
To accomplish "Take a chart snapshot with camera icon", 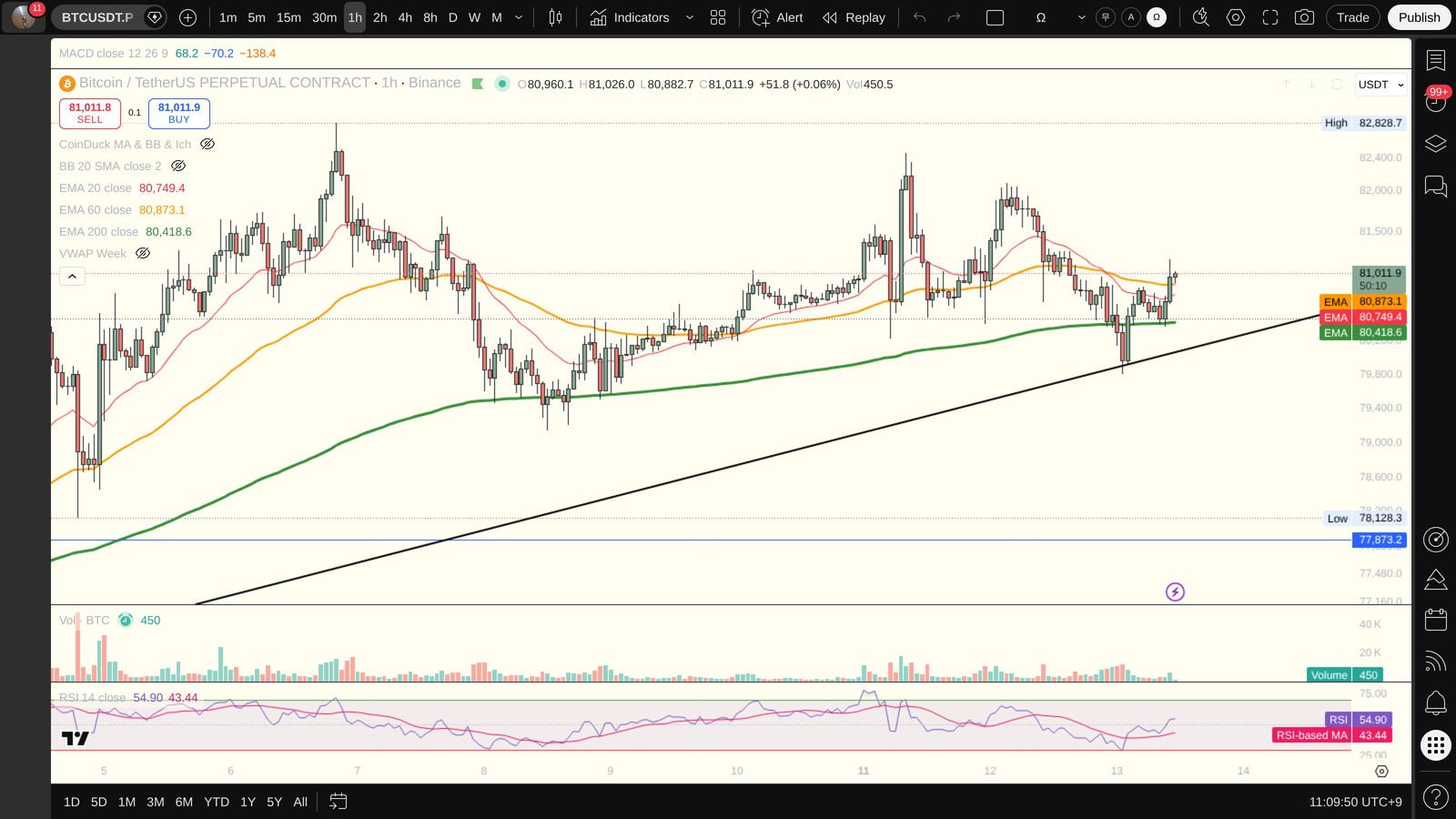I will 1304,17.
